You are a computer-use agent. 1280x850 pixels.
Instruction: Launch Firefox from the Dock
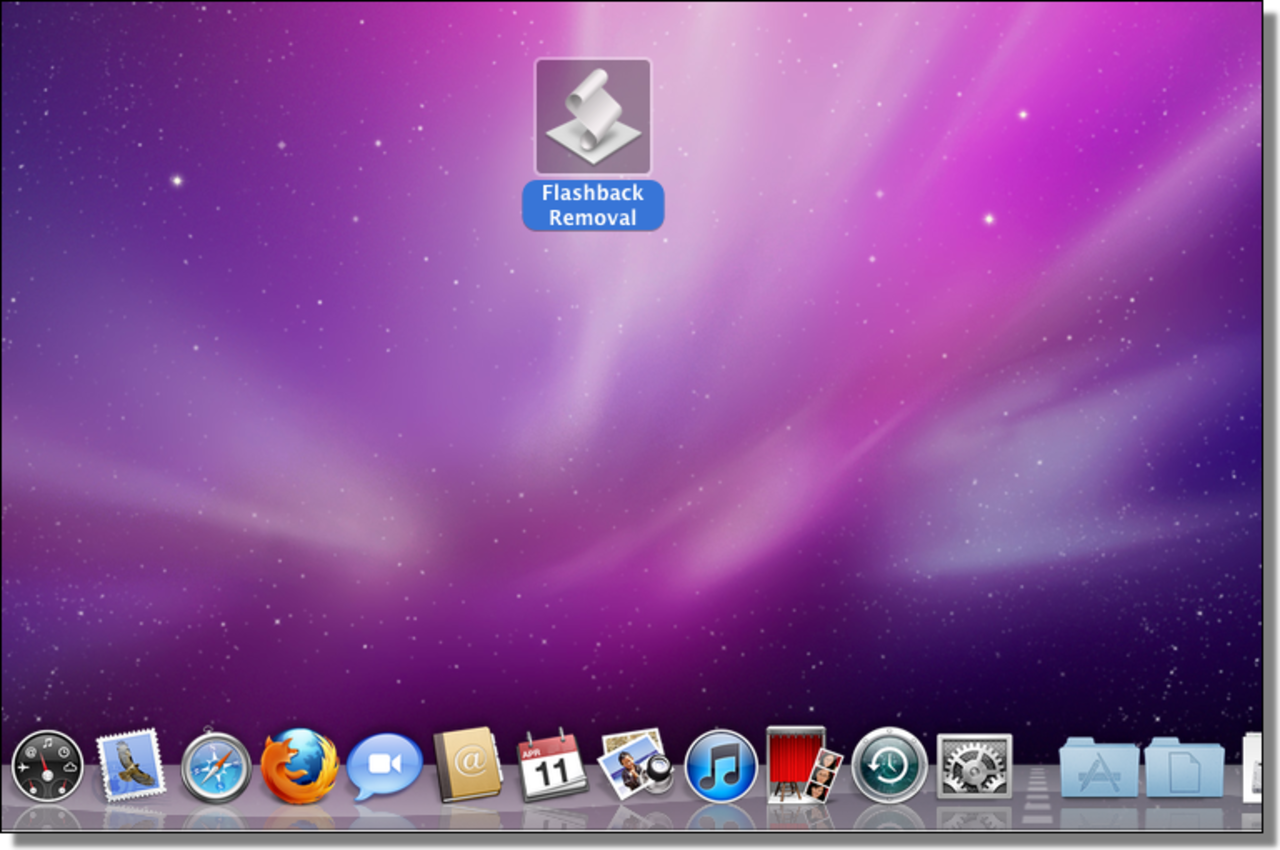[x=299, y=766]
